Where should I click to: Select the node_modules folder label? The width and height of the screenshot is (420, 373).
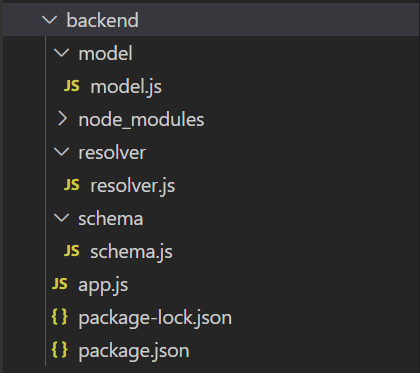141,120
